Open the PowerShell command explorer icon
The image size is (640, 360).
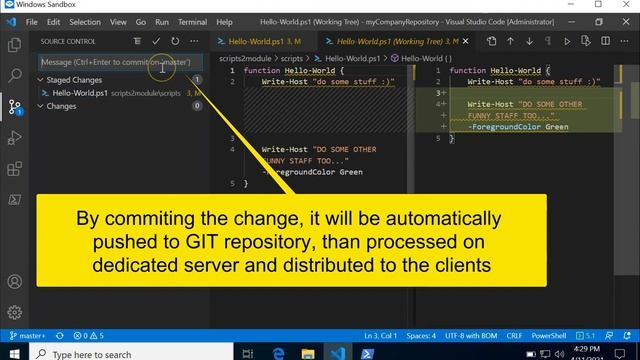pyautogui.click(x=15, y=200)
